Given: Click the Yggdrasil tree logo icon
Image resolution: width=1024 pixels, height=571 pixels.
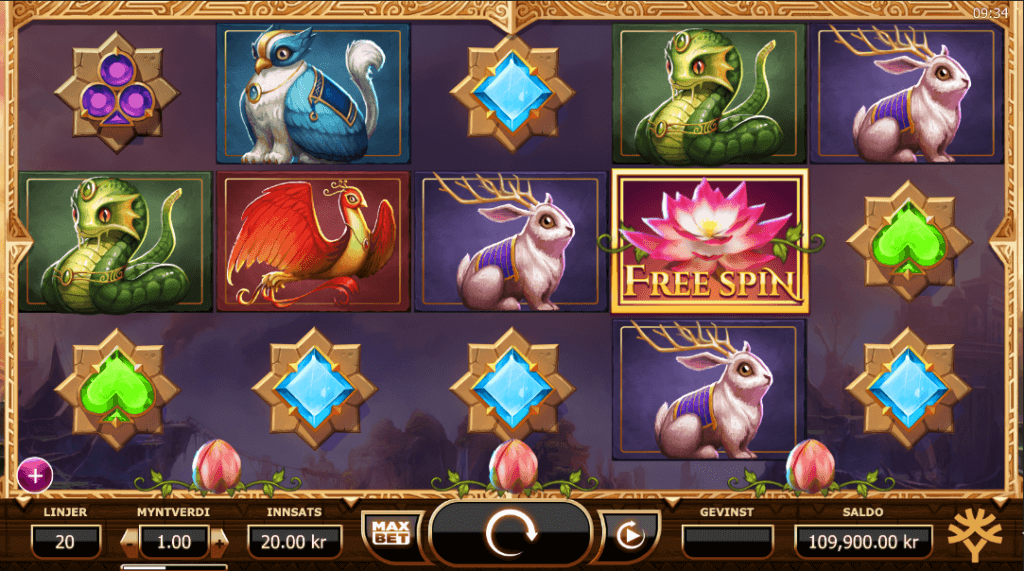Looking at the screenshot, I should pyautogui.click(x=974, y=534).
